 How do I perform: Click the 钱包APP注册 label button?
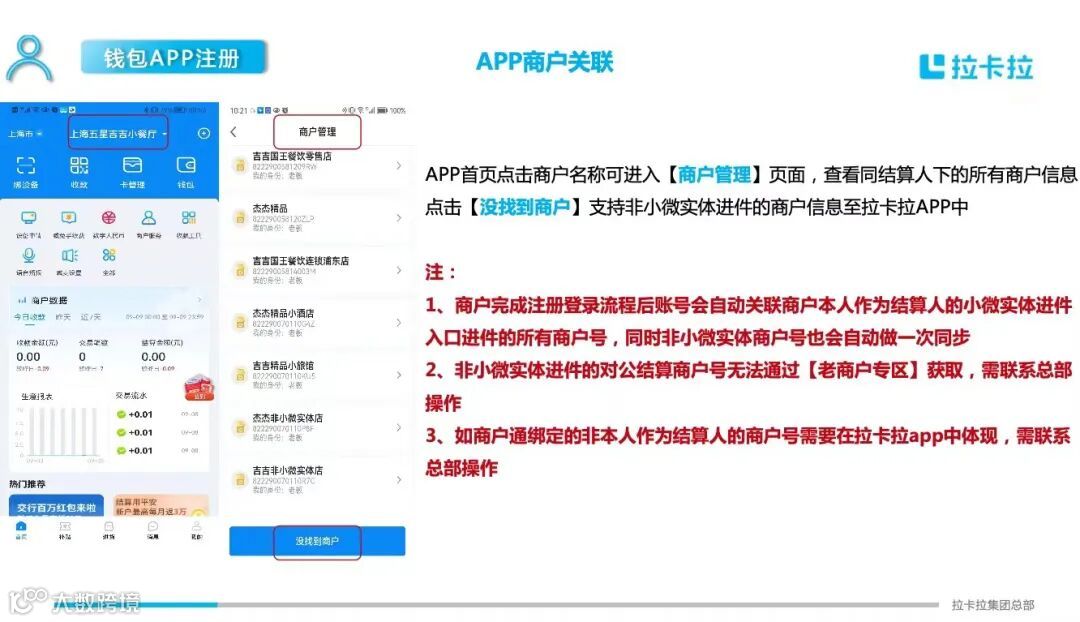coord(174,57)
